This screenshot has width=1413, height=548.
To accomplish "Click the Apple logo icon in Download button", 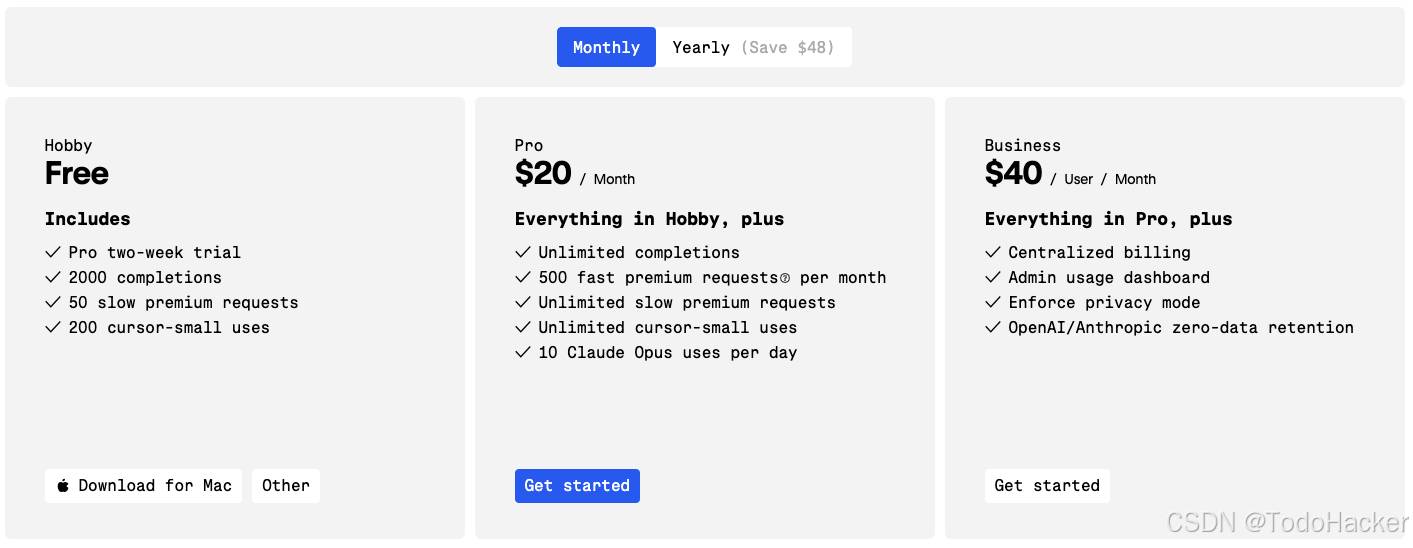I will coord(63,486).
